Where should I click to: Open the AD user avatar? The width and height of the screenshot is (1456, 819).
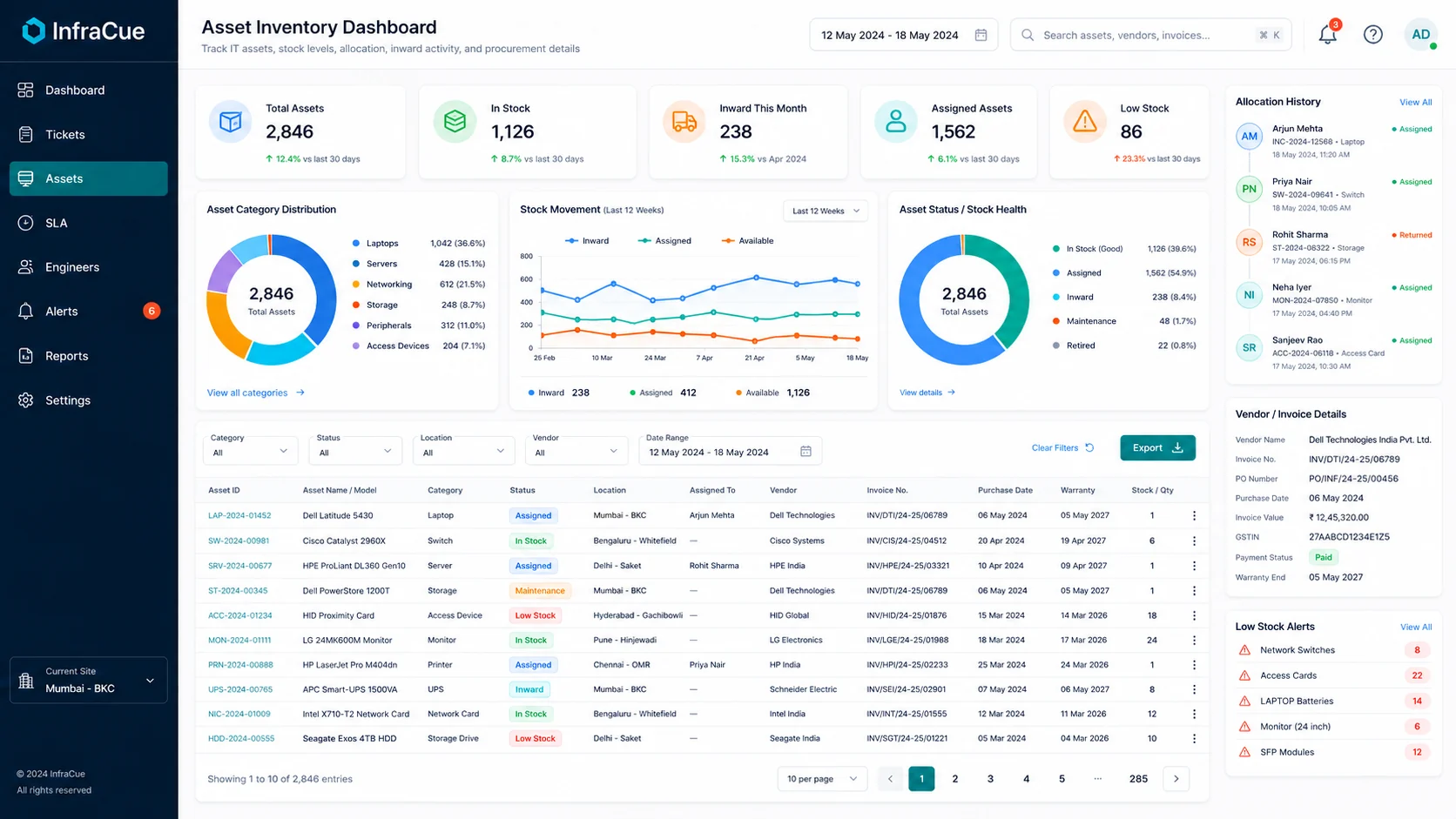[1420, 35]
